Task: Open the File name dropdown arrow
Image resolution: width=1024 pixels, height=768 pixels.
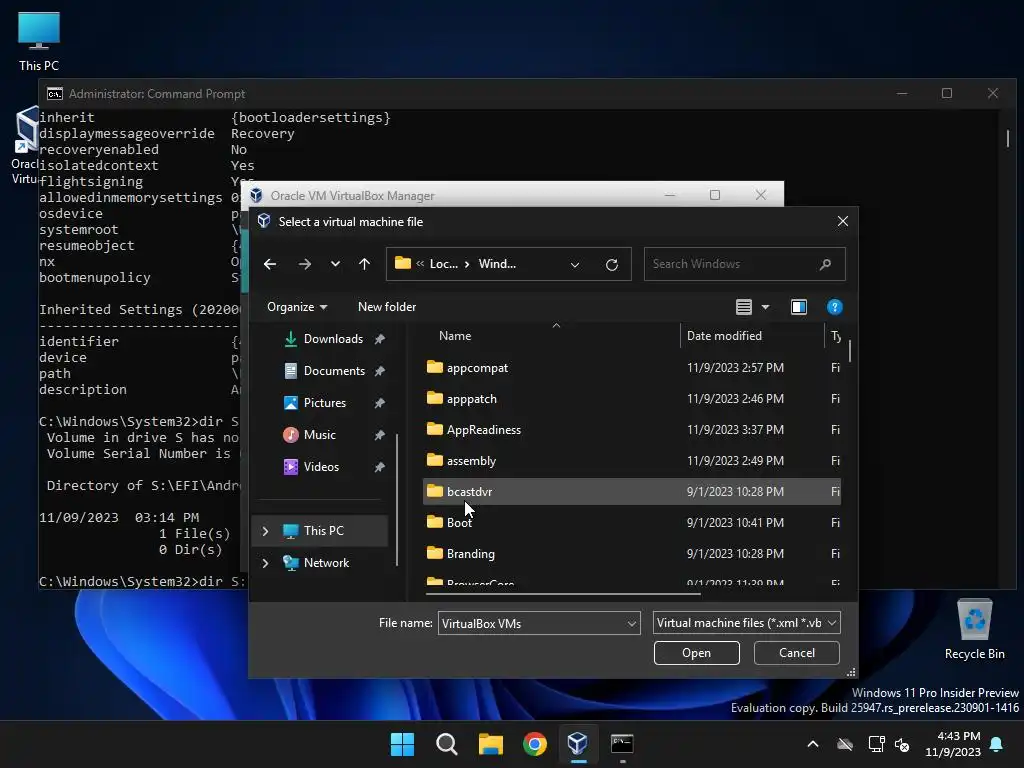Action: [x=632, y=623]
